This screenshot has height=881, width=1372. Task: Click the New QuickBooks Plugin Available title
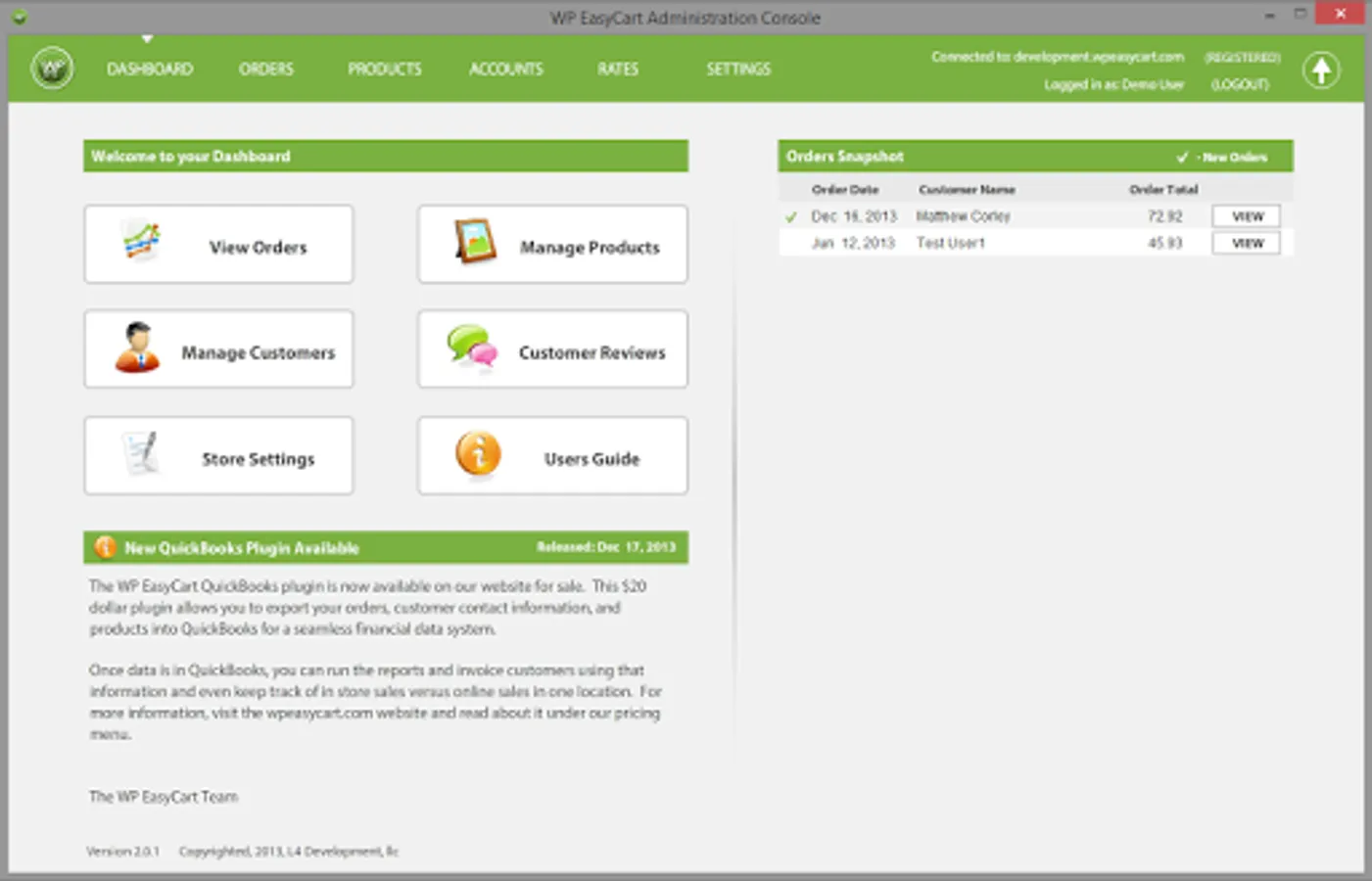242,548
